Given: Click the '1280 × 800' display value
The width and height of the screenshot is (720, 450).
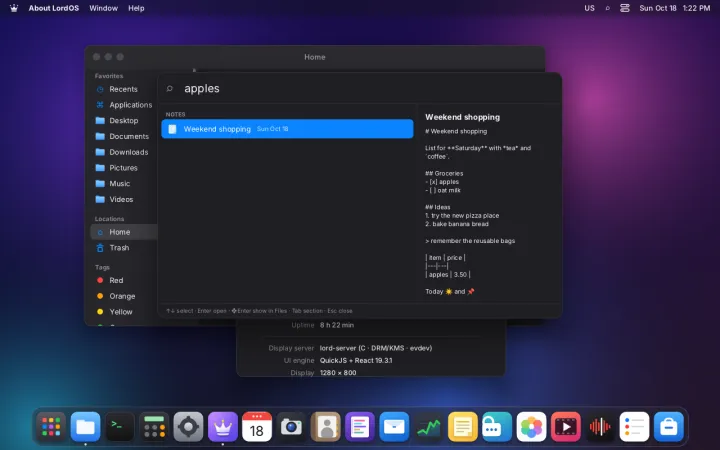Looking at the screenshot, I should (x=338, y=372).
